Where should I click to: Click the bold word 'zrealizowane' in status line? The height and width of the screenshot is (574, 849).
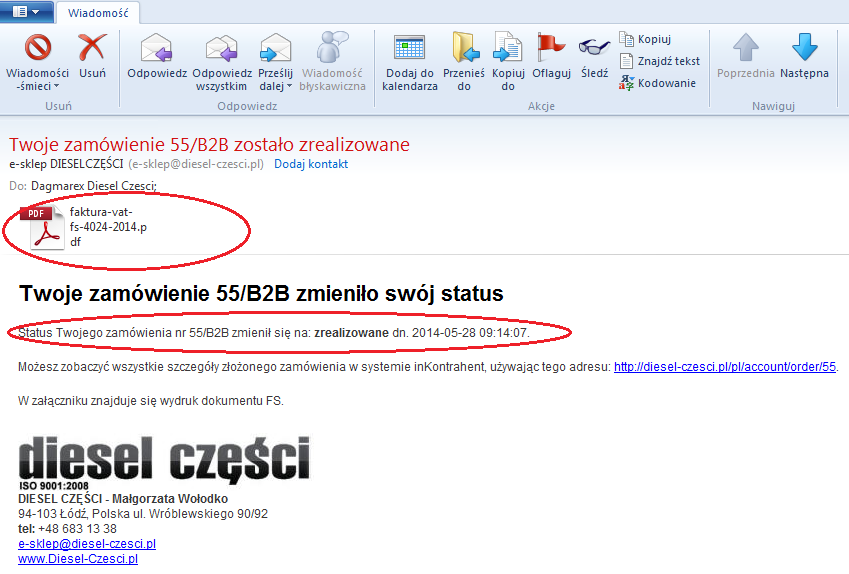point(351,332)
